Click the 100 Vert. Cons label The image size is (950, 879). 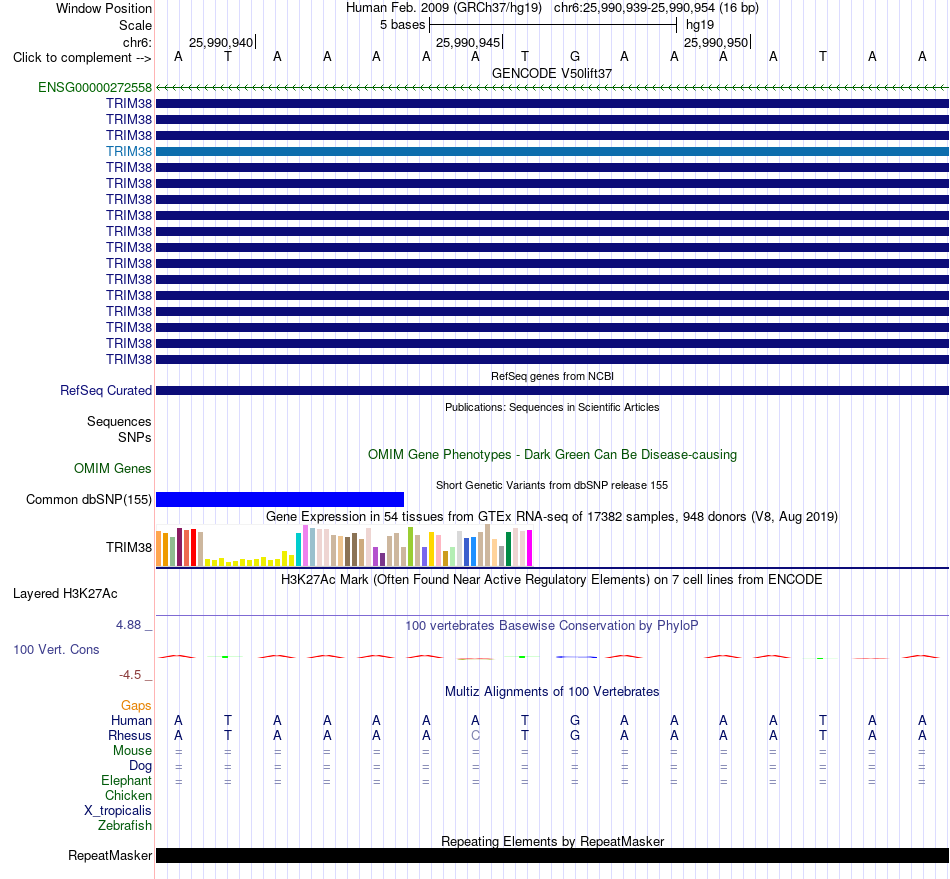tap(56, 649)
